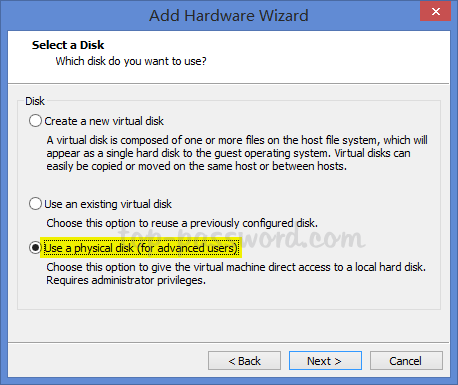The image size is (458, 385).
Task: Click the Add Hardware Wizard title bar
Action: coord(229,15)
